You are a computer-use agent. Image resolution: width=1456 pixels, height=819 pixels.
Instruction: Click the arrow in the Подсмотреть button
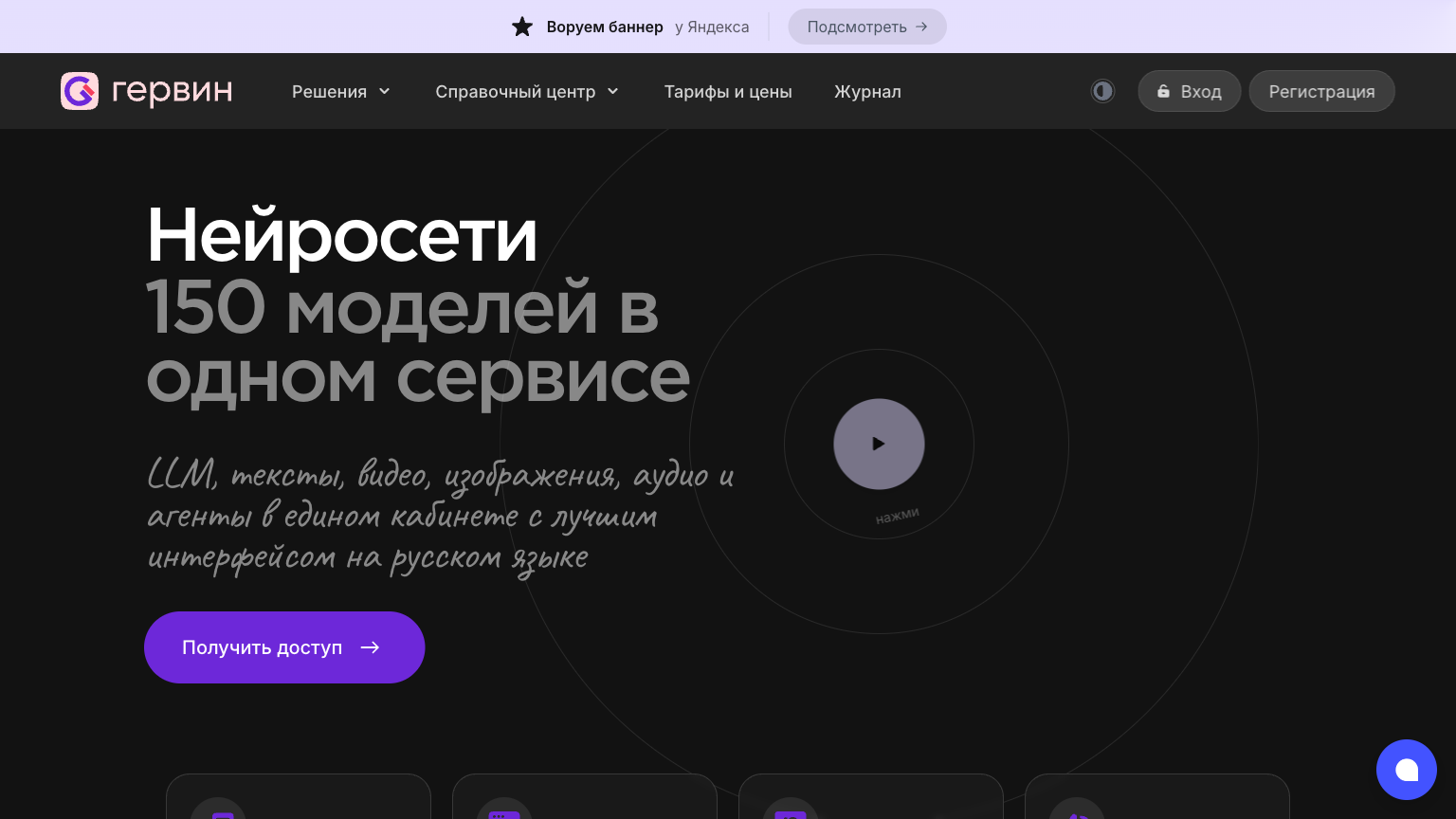[921, 27]
